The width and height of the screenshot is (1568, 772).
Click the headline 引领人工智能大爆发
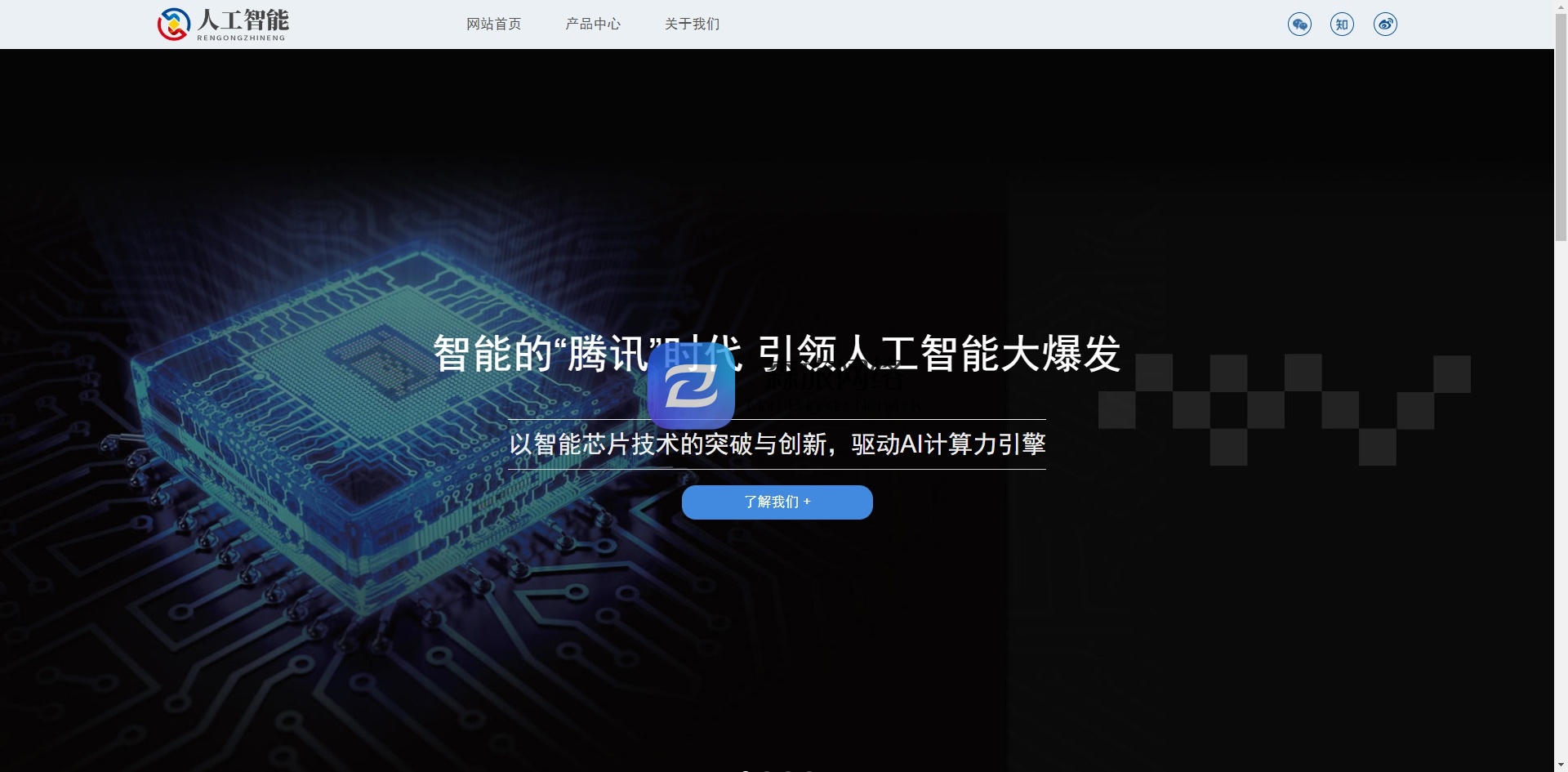coord(939,355)
